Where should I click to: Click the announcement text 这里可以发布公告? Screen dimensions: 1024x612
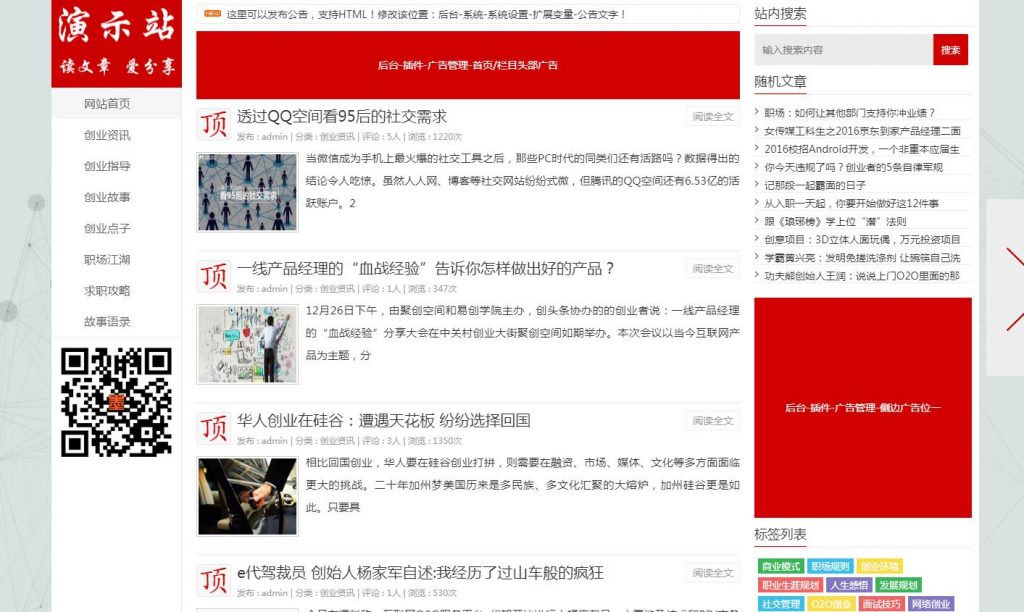point(426,14)
